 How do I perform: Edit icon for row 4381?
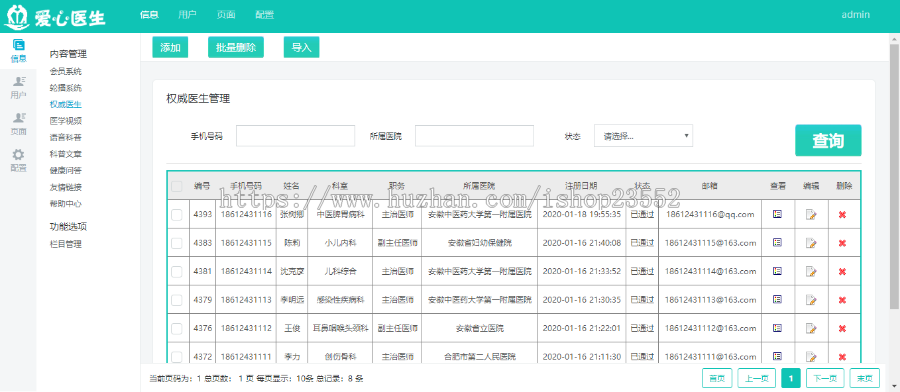click(x=810, y=271)
